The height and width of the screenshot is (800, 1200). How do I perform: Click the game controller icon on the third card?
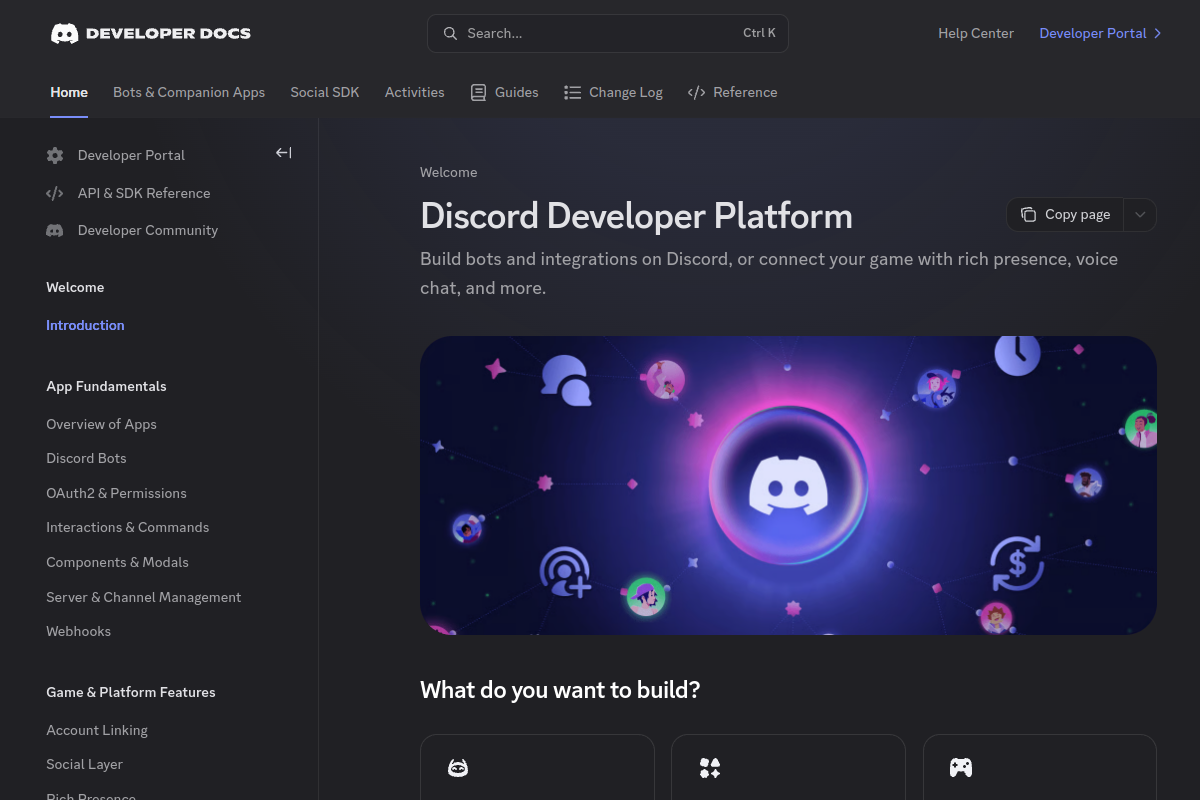(x=961, y=768)
